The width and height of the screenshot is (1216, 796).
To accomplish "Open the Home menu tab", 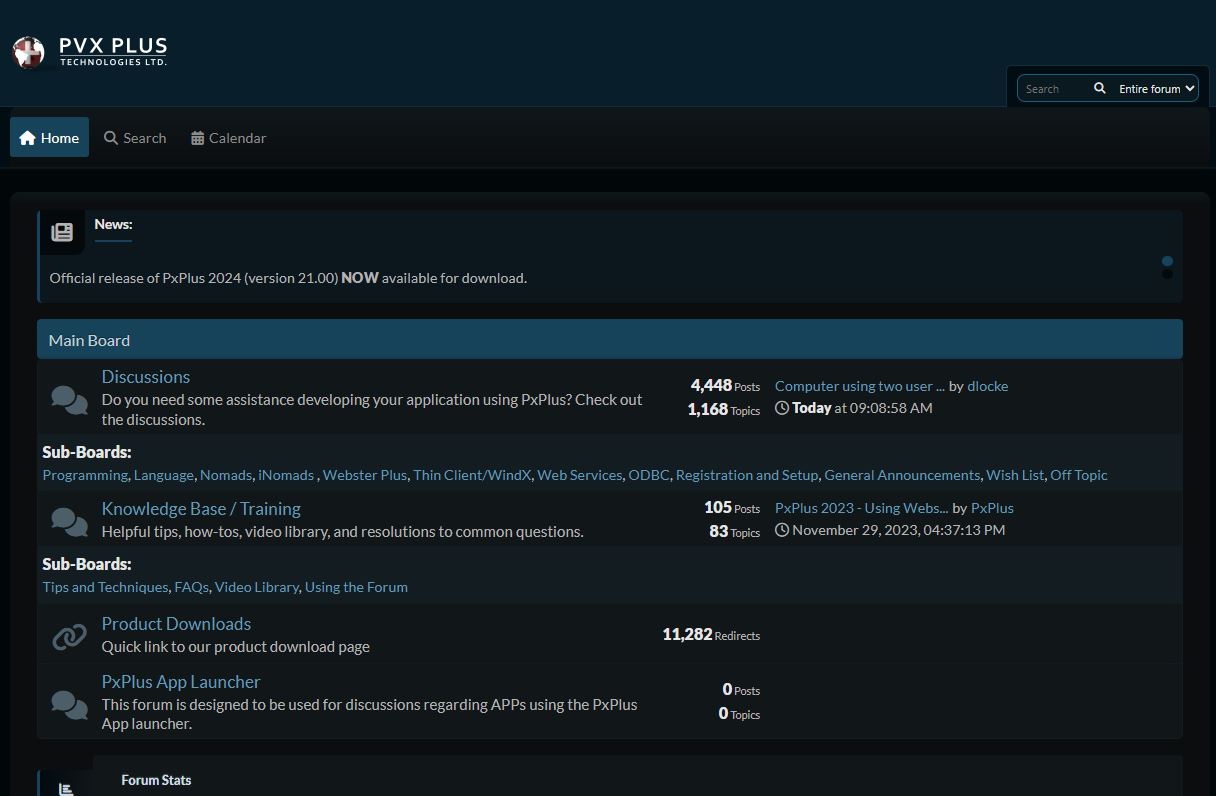I will 49,138.
